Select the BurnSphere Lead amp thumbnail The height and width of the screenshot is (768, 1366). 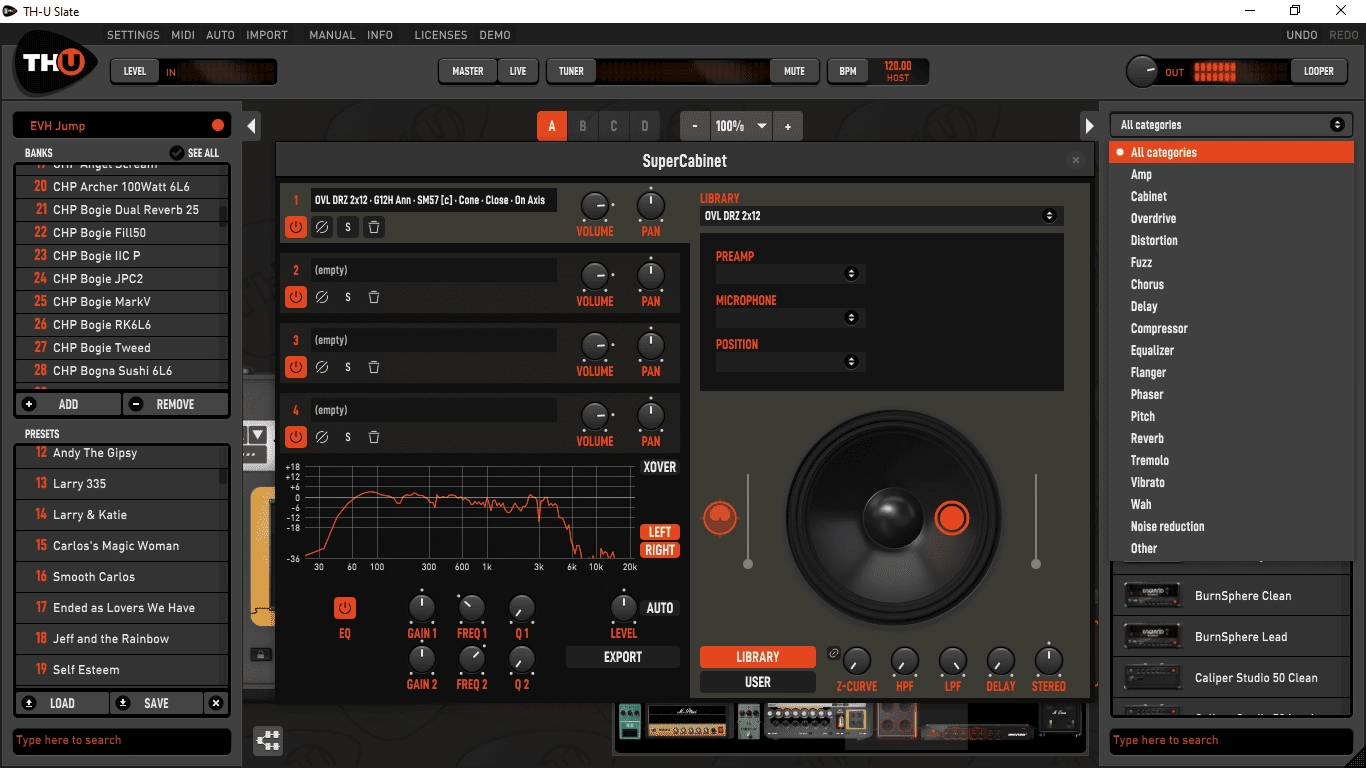tap(1153, 636)
